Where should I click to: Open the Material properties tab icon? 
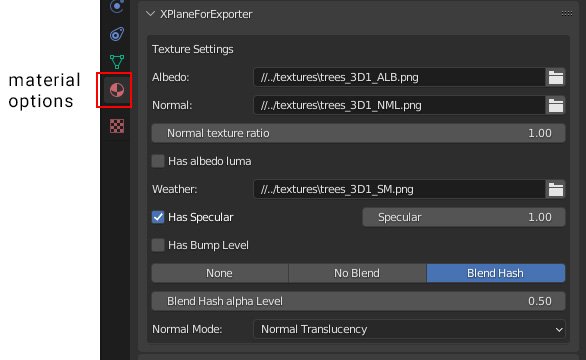click(x=117, y=90)
